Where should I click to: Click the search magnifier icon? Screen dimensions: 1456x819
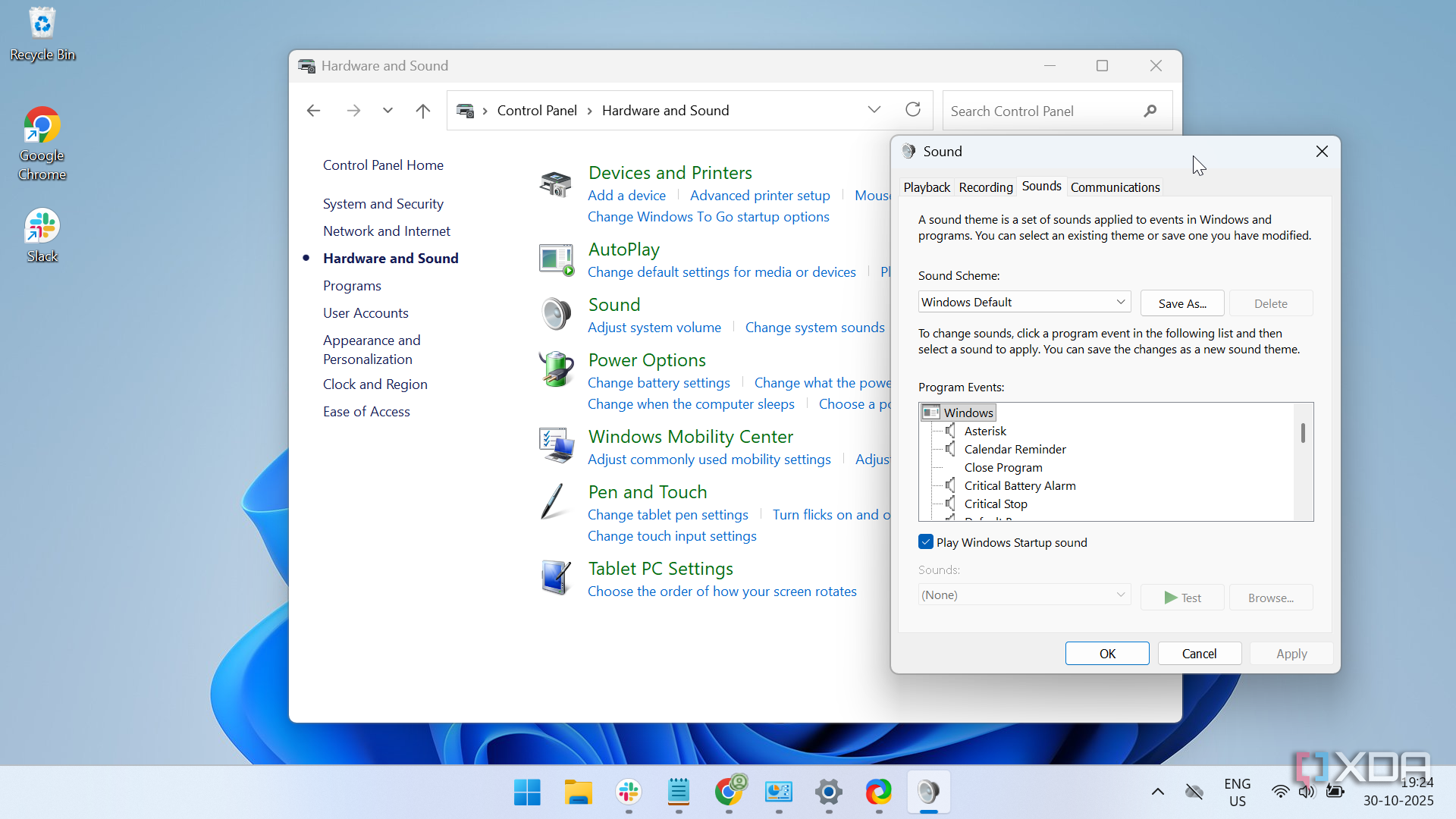1150,111
